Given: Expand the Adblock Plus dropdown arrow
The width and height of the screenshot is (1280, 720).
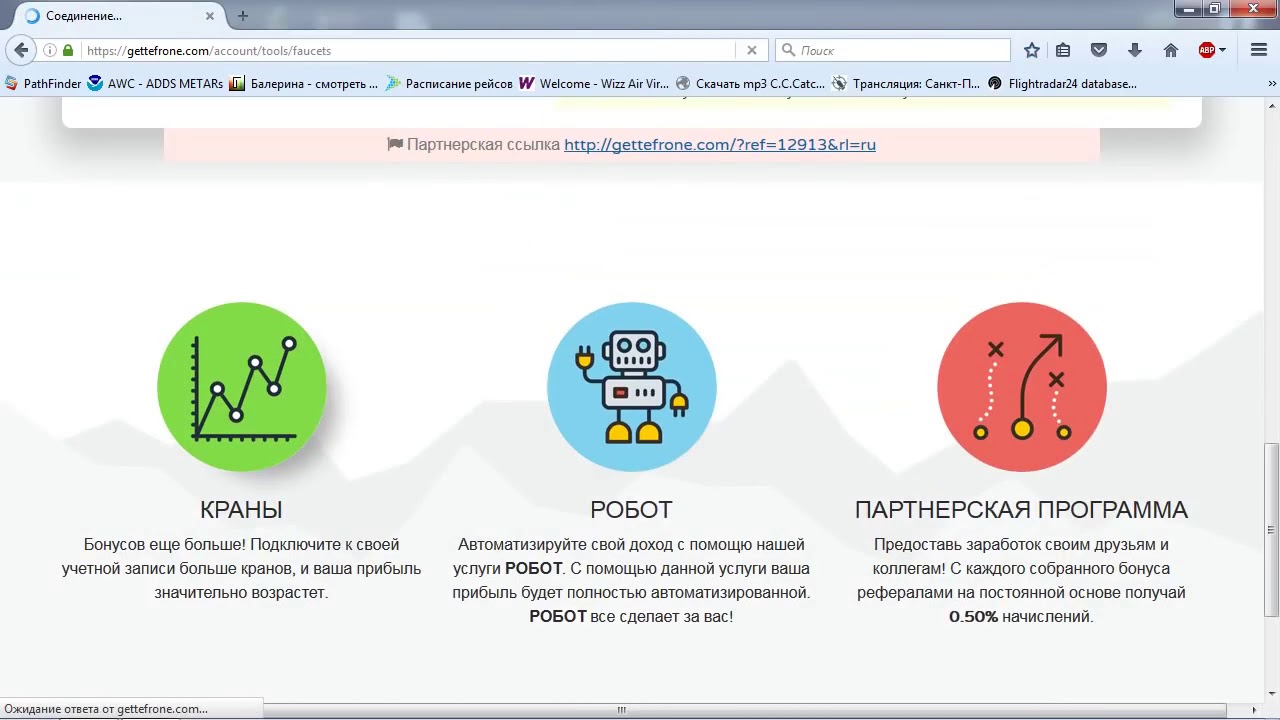Looking at the screenshot, I should pos(1223,50).
